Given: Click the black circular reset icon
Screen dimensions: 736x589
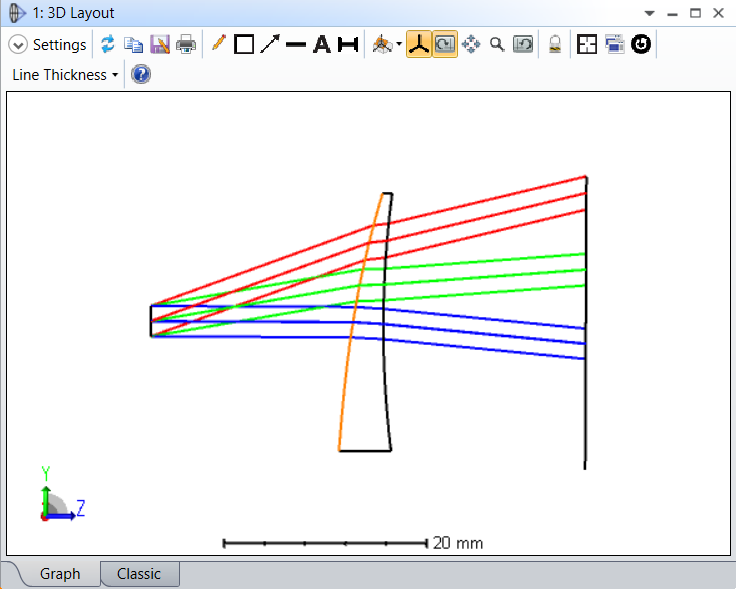Looking at the screenshot, I should point(641,44).
